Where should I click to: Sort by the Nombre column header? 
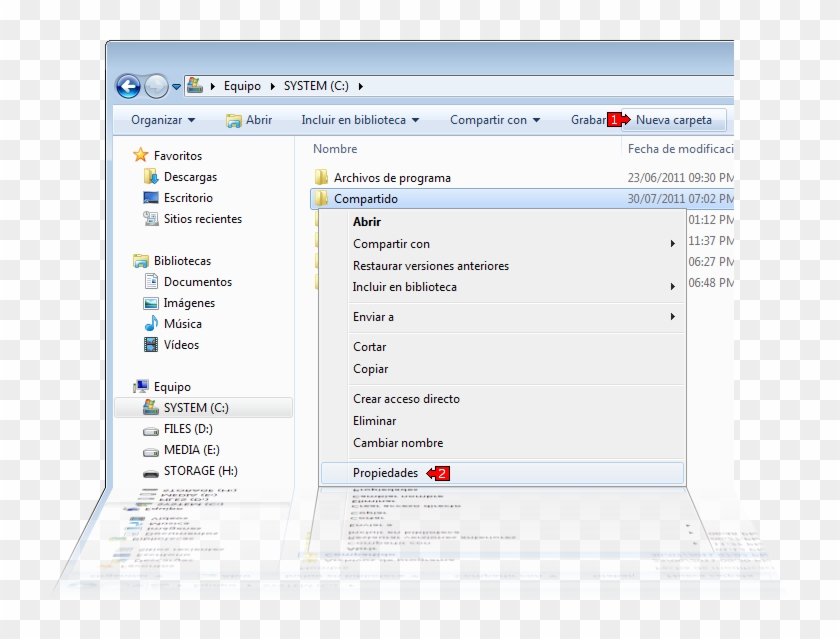(335, 149)
